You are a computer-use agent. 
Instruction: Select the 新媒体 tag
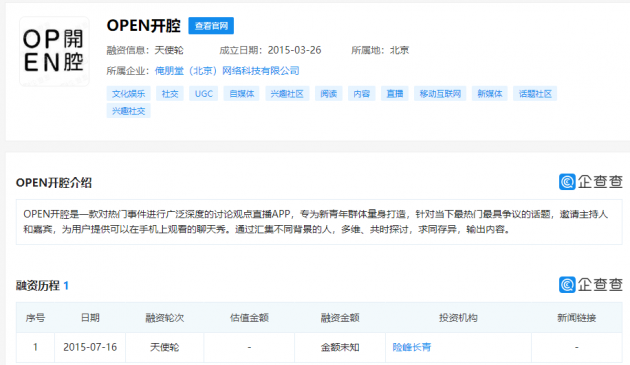click(x=490, y=94)
